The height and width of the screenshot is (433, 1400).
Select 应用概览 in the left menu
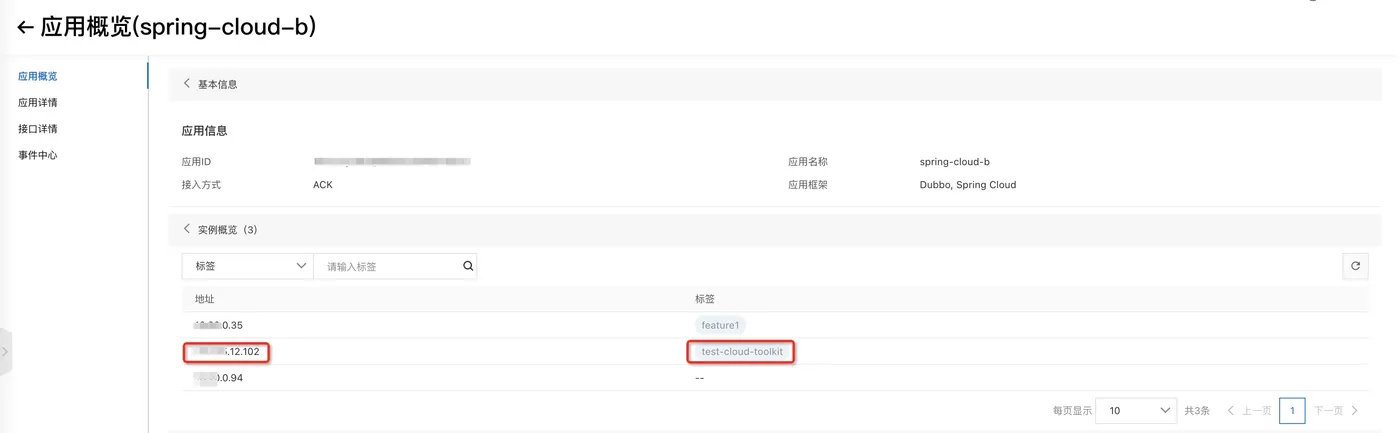38,76
